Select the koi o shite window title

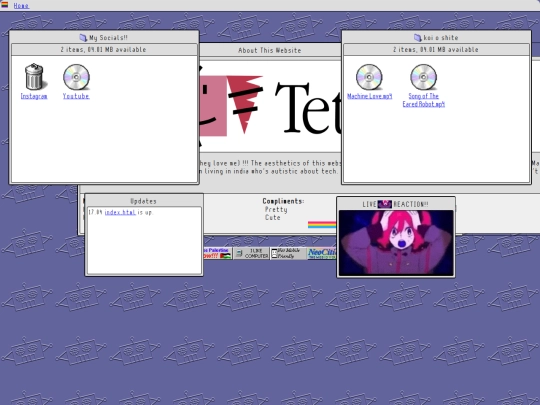[x=441, y=38]
